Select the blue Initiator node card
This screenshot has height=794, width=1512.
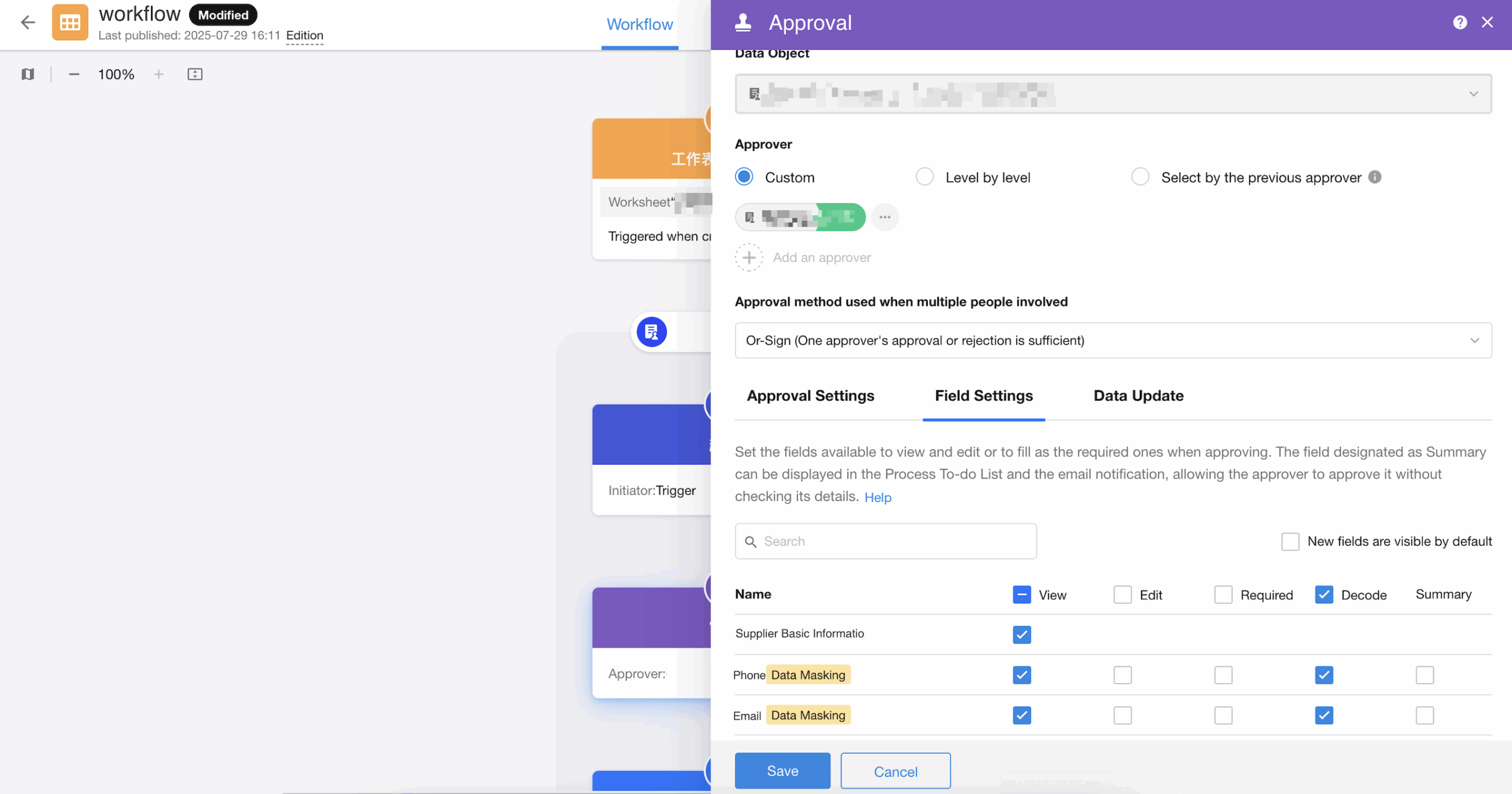point(651,460)
